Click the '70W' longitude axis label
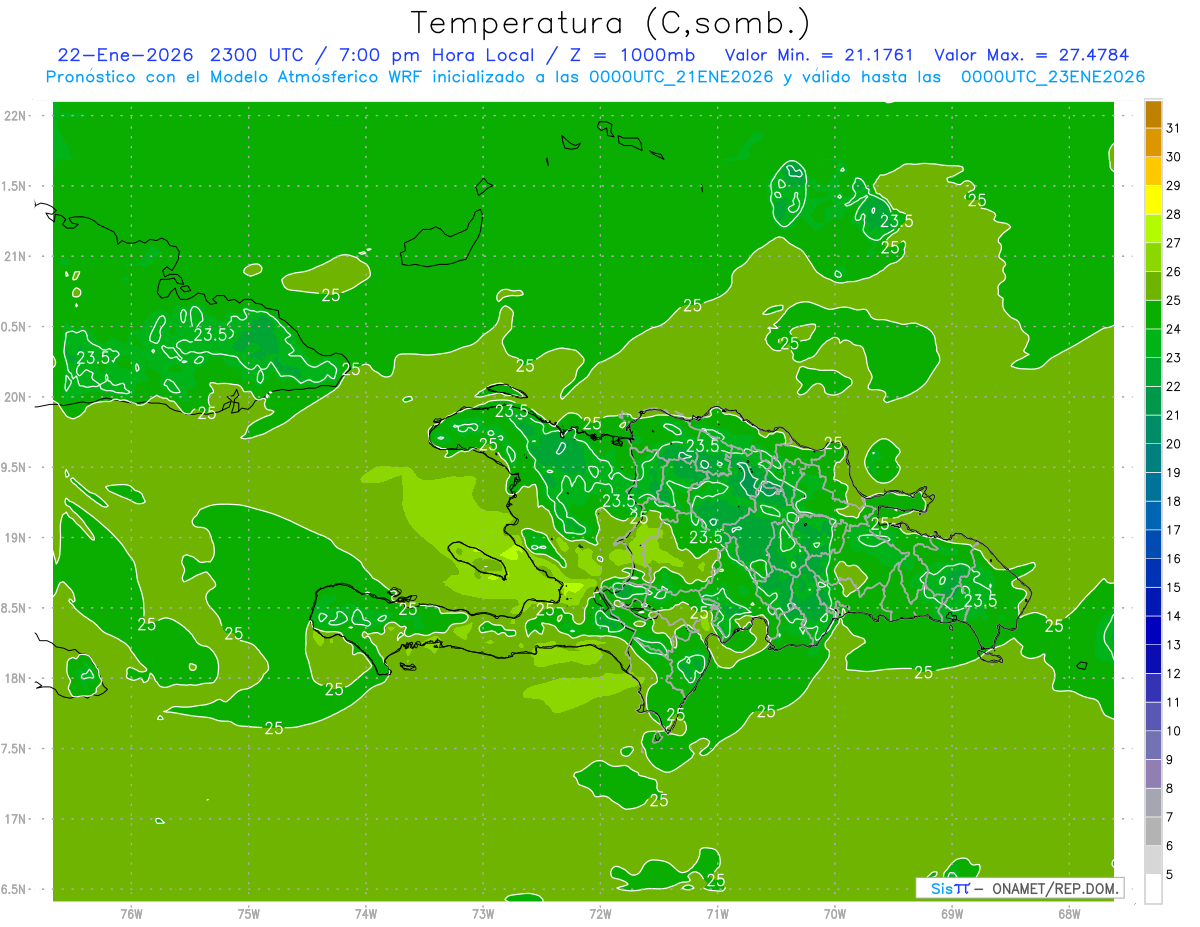The width and height of the screenshot is (1200, 927). 835,914
